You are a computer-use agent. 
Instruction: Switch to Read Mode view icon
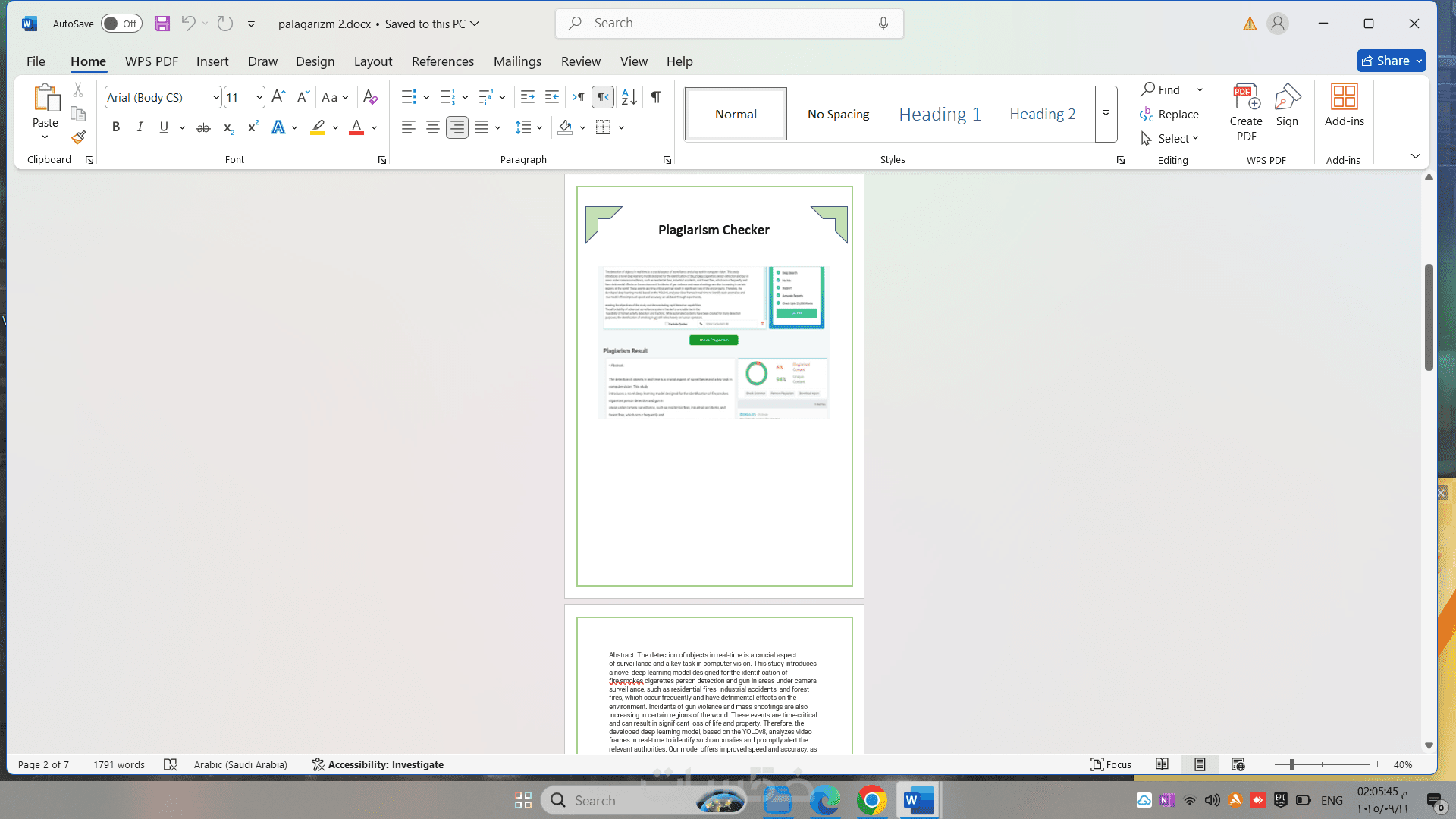[x=1162, y=764]
